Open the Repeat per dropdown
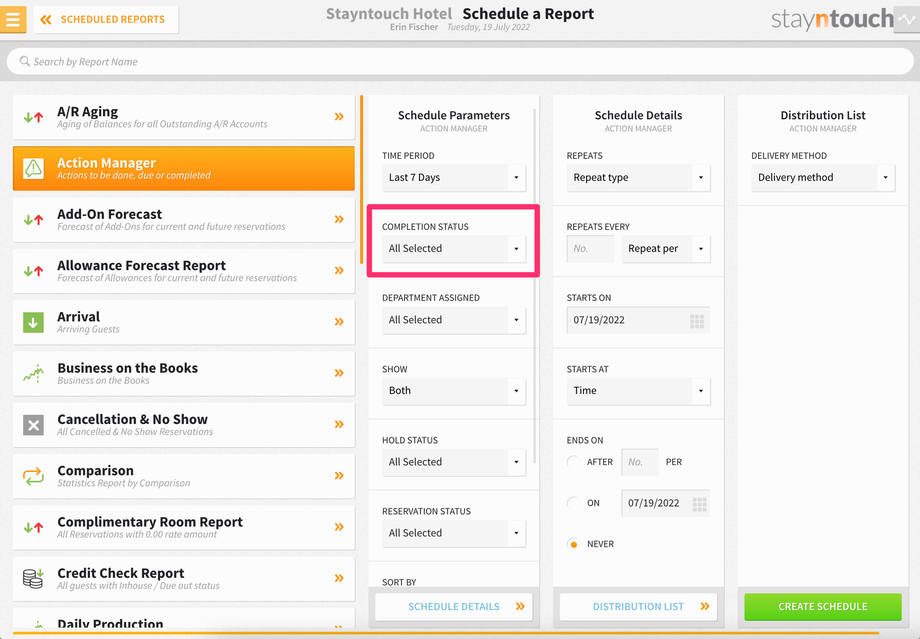Image resolution: width=920 pixels, height=639 pixels. [666, 249]
